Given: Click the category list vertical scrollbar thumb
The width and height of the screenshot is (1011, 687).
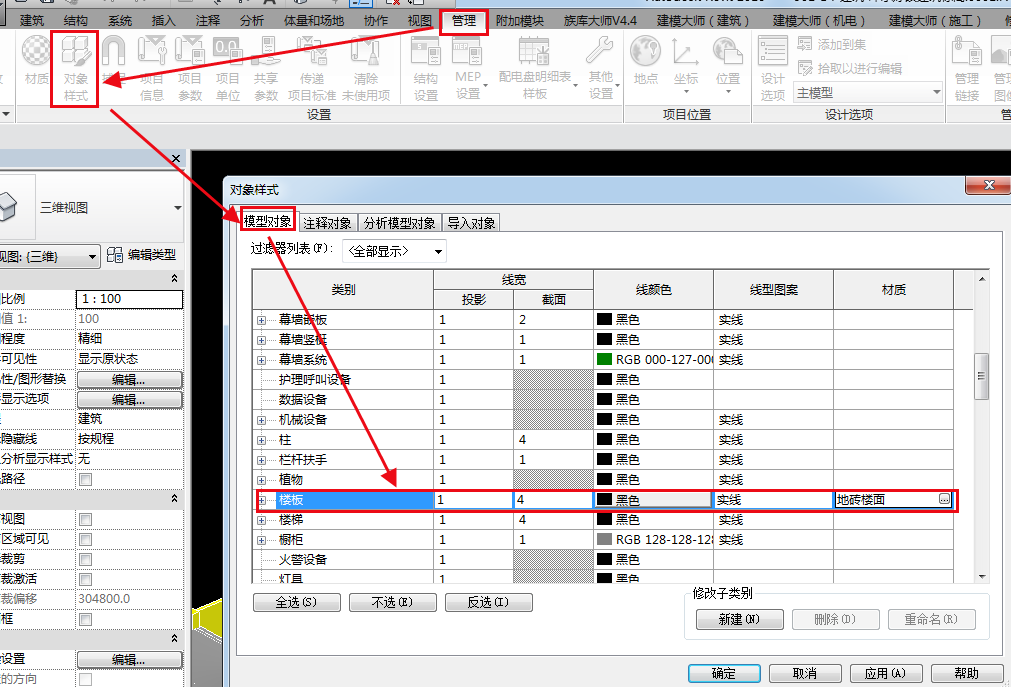Looking at the screenshot, I should click(981, 377).
